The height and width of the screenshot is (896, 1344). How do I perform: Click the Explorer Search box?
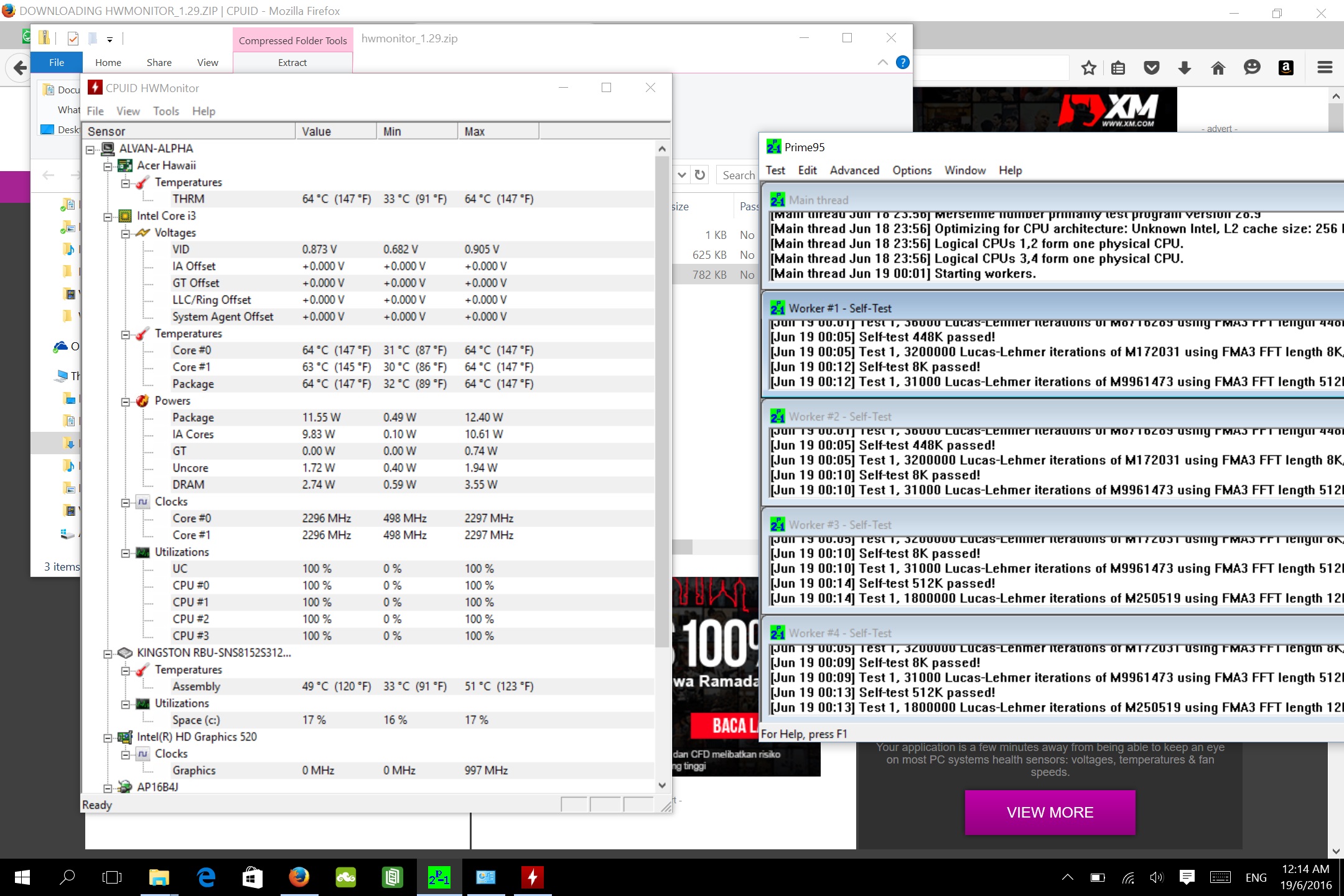[x=738, y=175]
